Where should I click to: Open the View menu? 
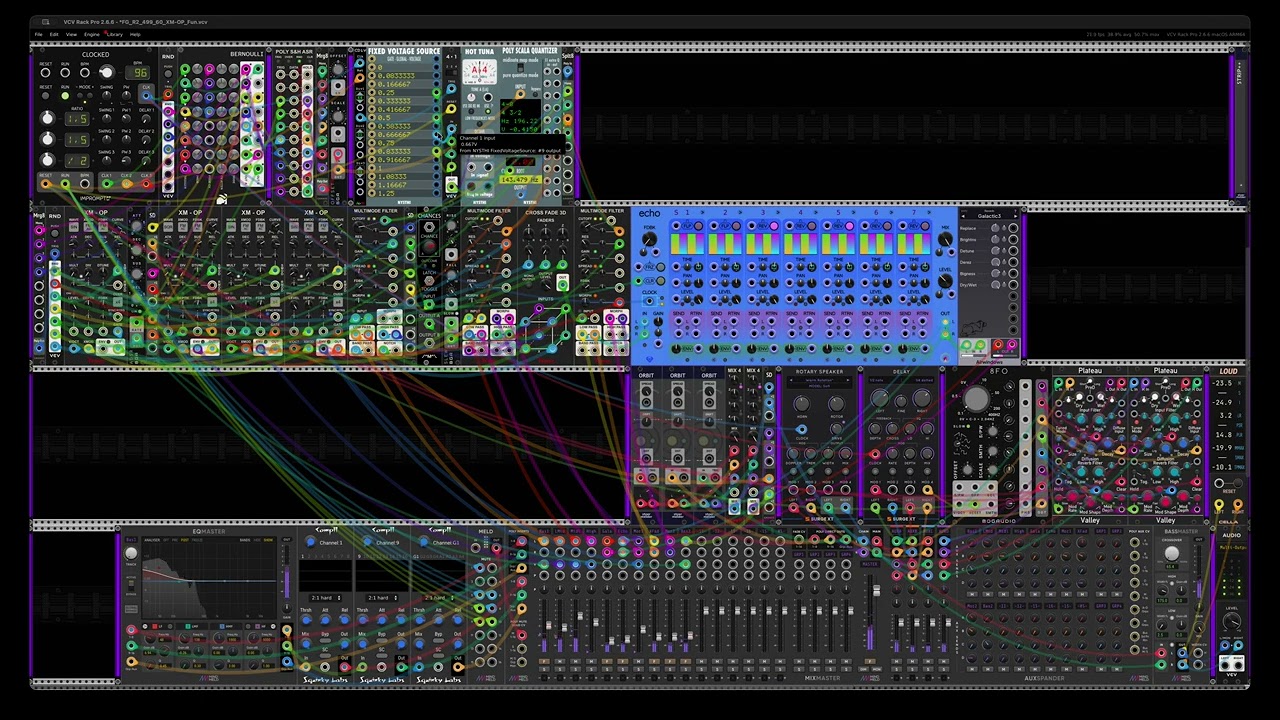[71, 34]
